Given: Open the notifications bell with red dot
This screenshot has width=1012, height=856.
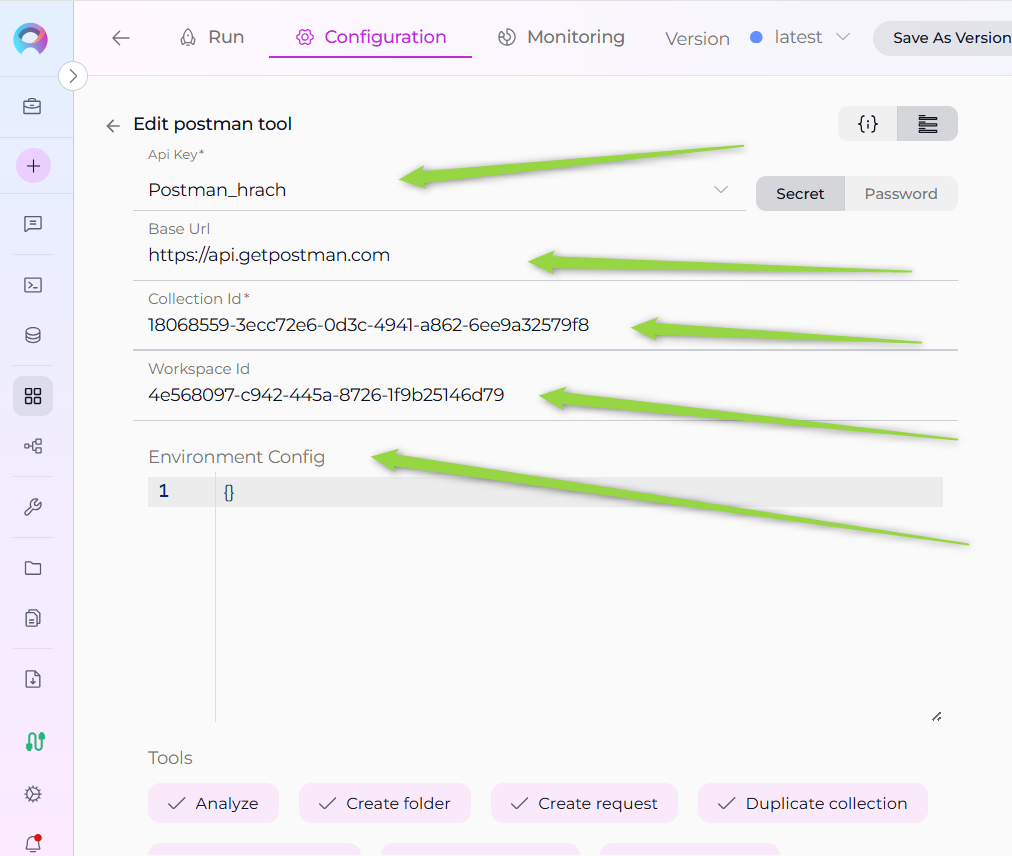Looking at the screenshot, I should [x=34, y=842].
